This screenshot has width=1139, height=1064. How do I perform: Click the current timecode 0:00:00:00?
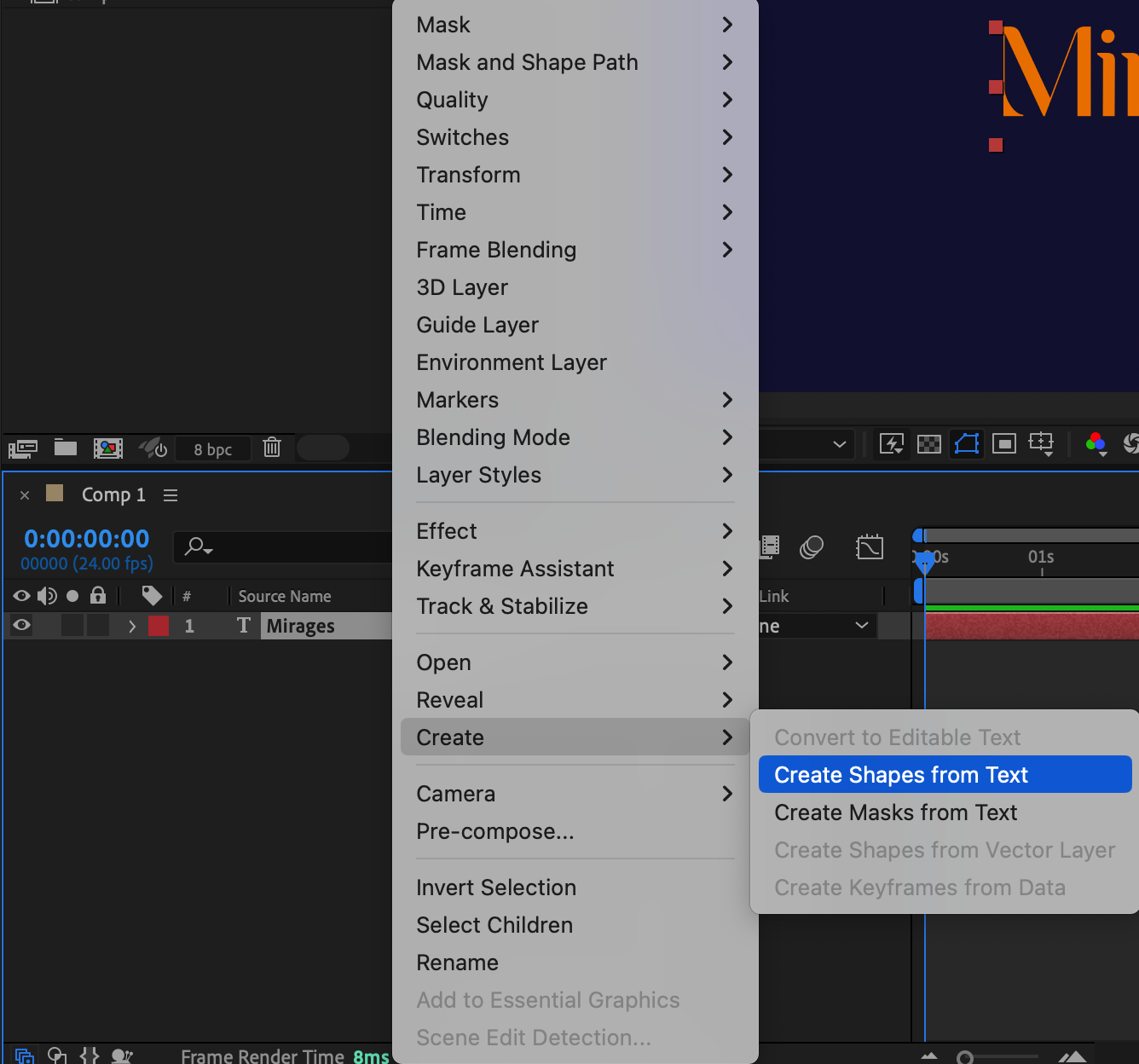pyautogui.click(x=87, y=539)
